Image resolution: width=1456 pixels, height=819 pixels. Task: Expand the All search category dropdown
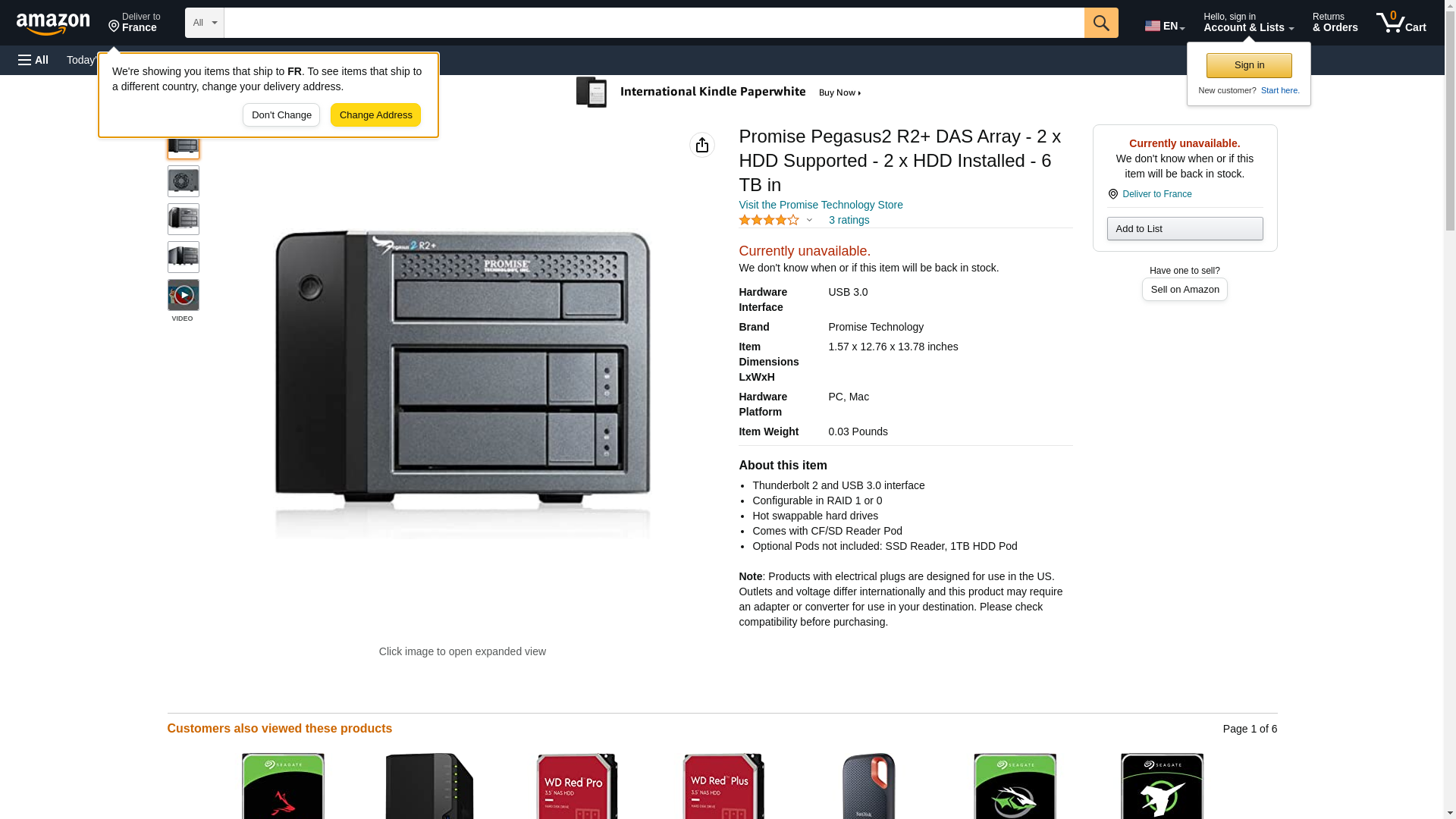(204, 23)
